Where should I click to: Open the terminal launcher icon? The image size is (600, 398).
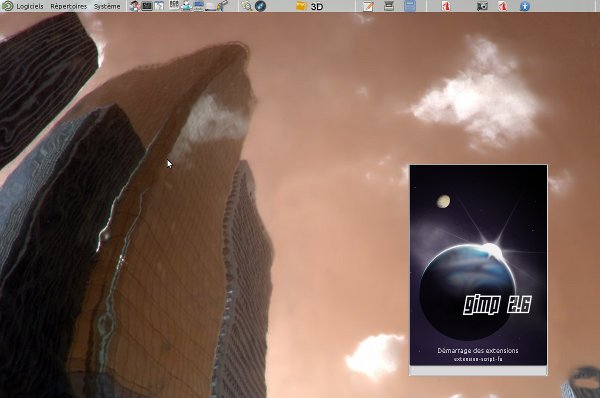tap(147, 6)
